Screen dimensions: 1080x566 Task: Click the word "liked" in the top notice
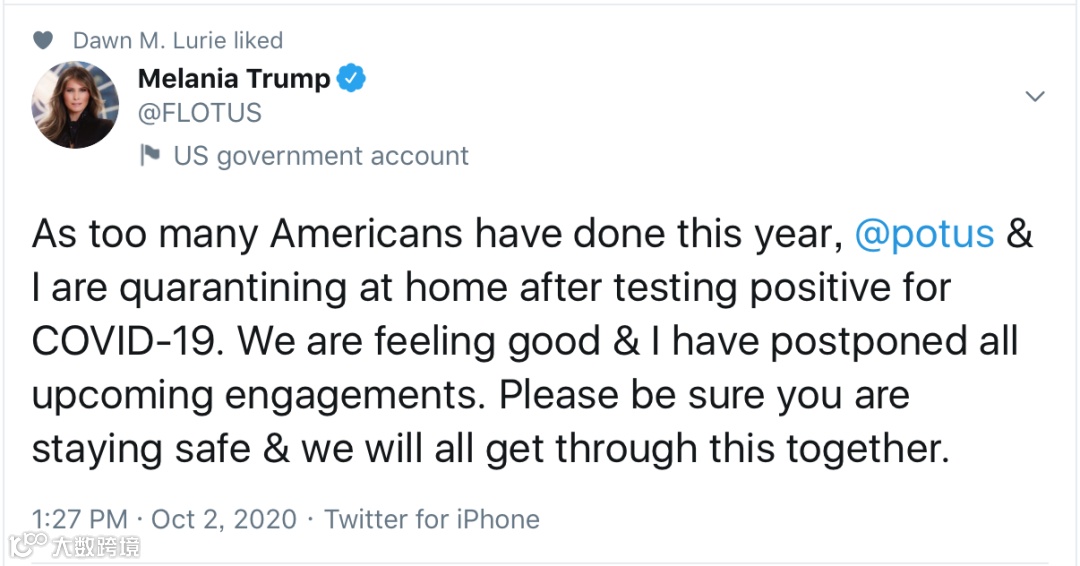coord(258,41)
